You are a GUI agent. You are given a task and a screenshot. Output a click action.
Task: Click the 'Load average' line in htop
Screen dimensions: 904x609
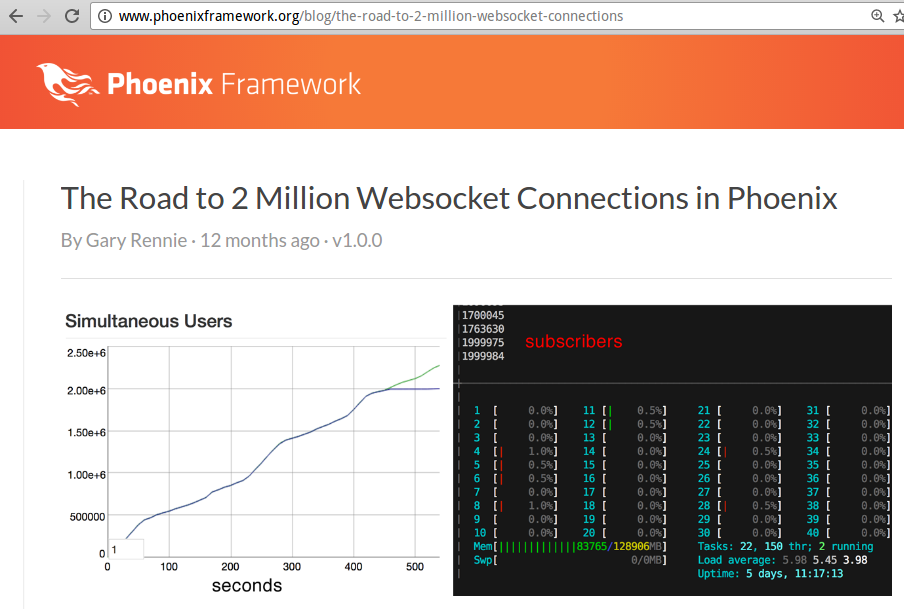(782, 560)
